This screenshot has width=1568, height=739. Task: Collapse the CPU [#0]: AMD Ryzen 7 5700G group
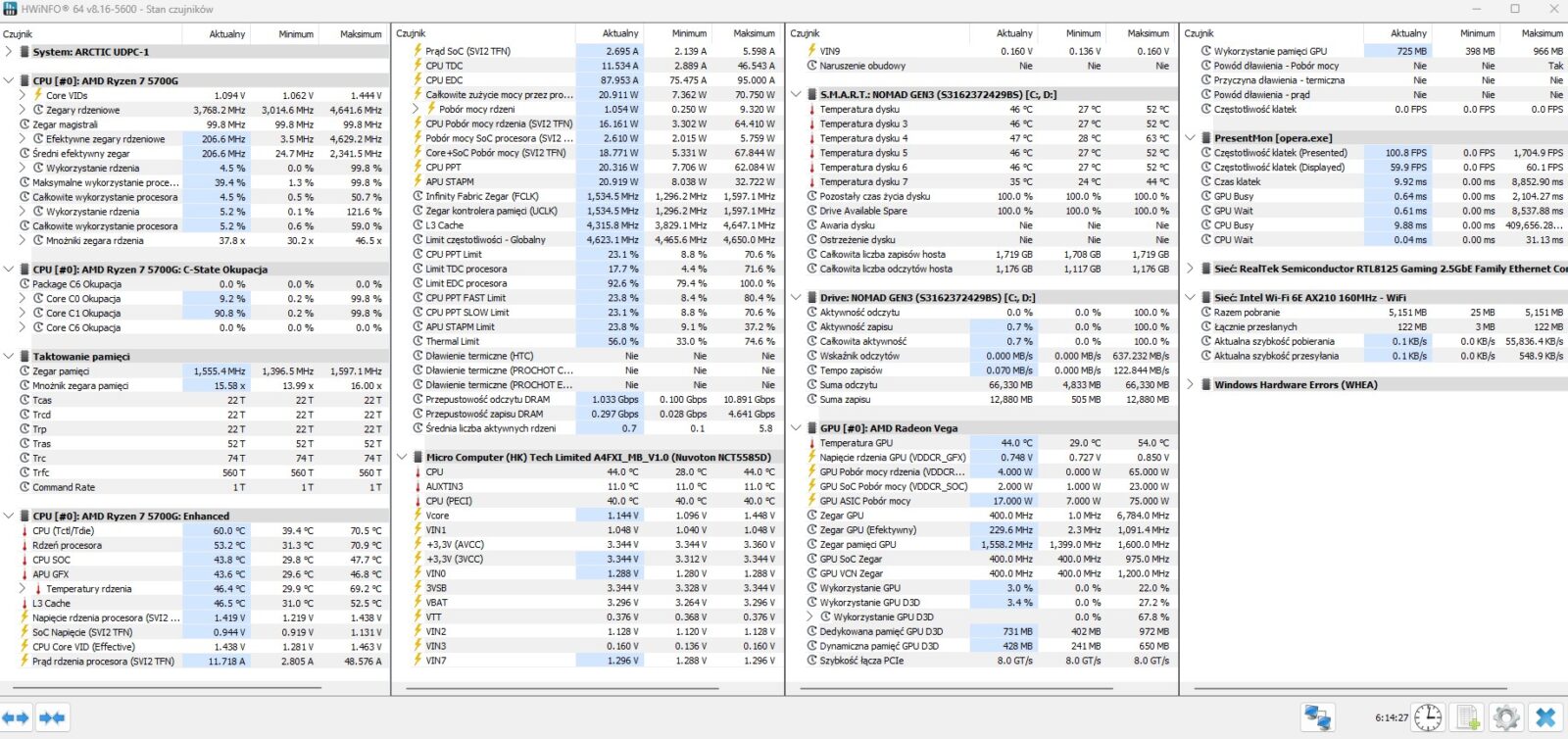[9, 80]
